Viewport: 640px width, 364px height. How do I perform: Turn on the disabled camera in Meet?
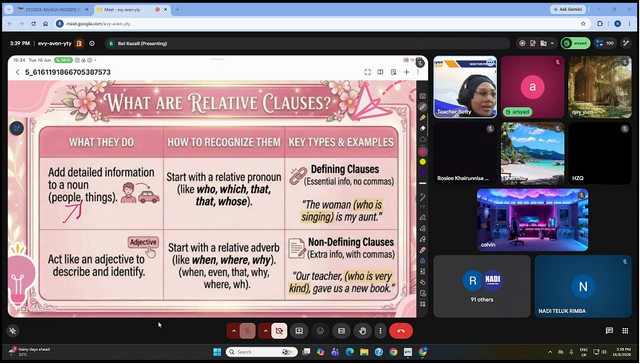(279, 331)
